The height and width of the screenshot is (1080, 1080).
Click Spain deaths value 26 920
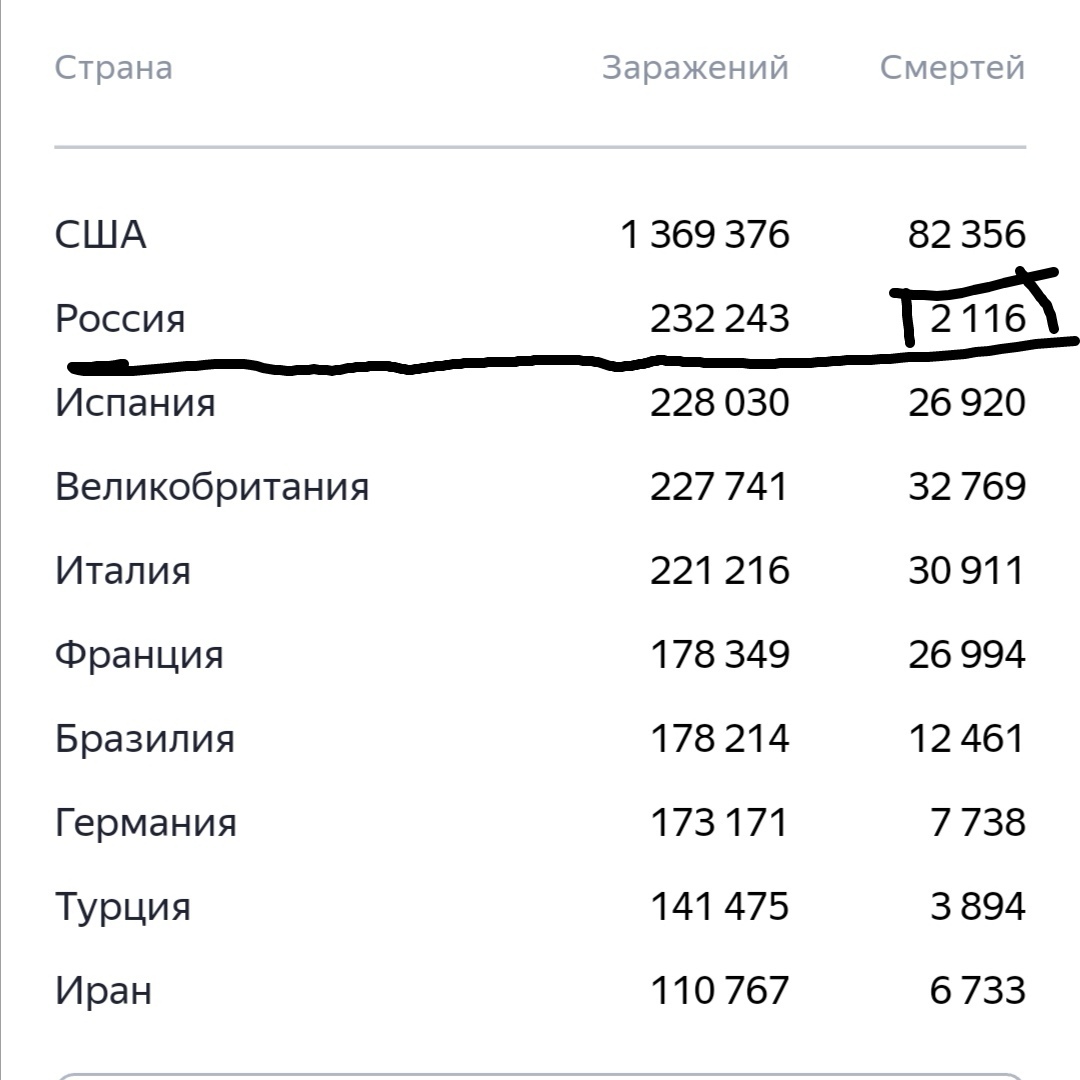click(967, 402)
